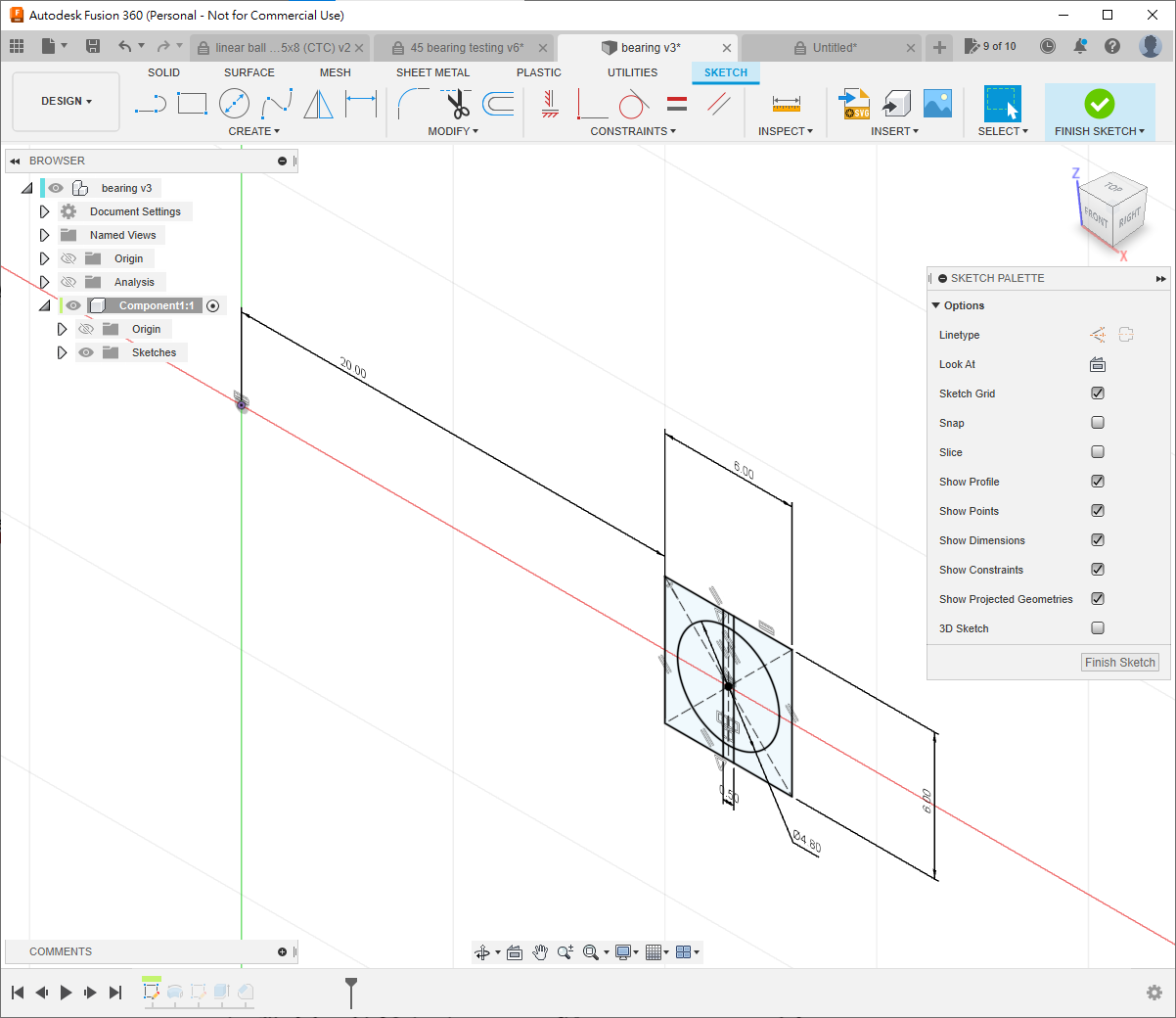Toggle visibility of Sketches folder
Viewport: 1176px width, 1018px height.
point(86,352)
